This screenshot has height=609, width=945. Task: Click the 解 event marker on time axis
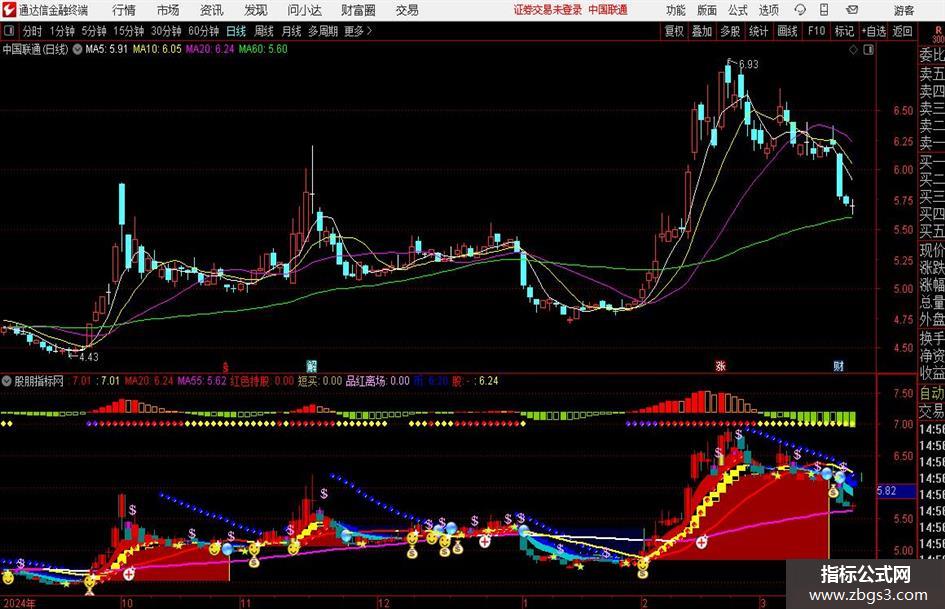312,366
